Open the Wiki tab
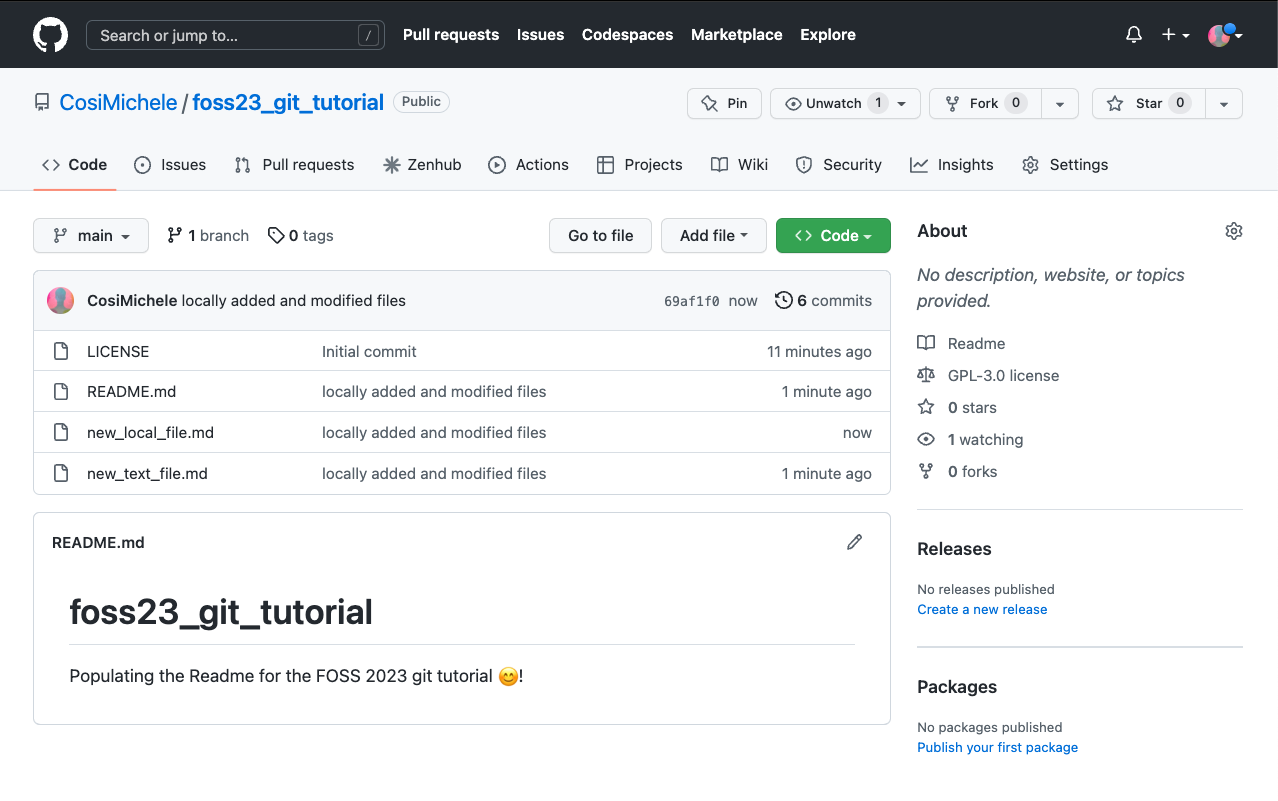This screenshot has width=1278, height=801. coord(739,165)
